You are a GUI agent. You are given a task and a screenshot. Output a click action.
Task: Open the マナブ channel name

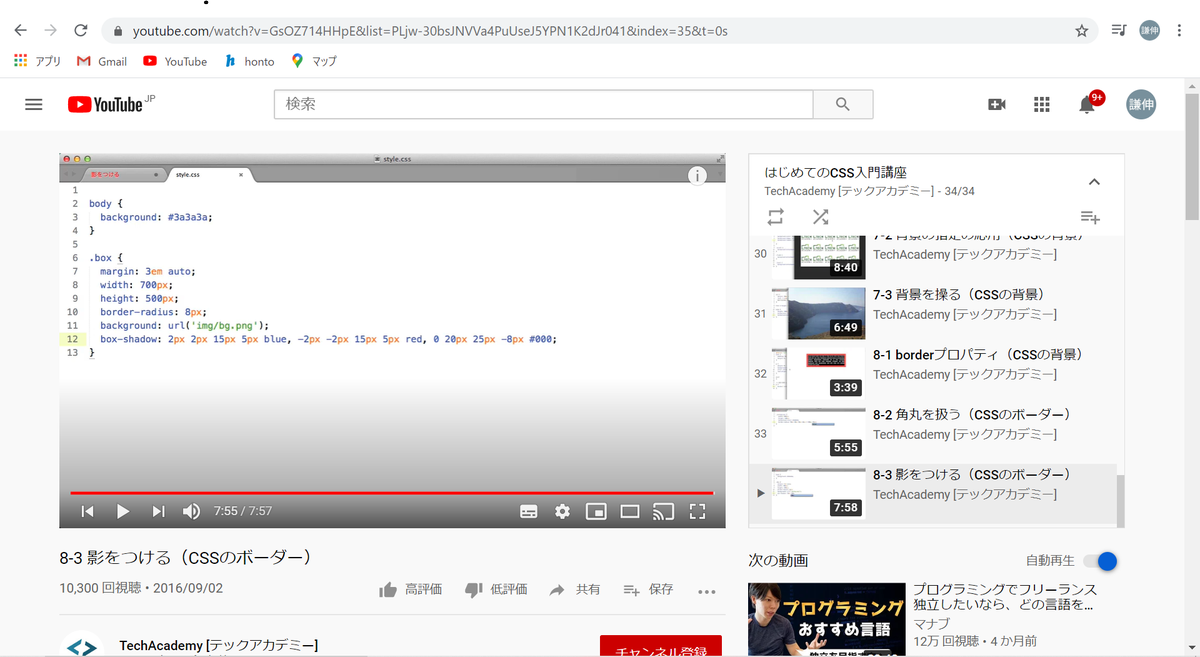point(930,622)
